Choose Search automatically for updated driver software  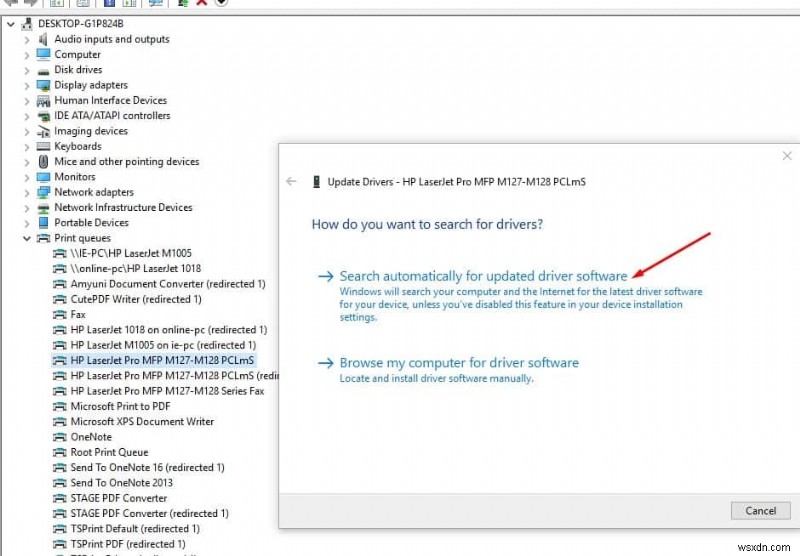click(483, 276)
